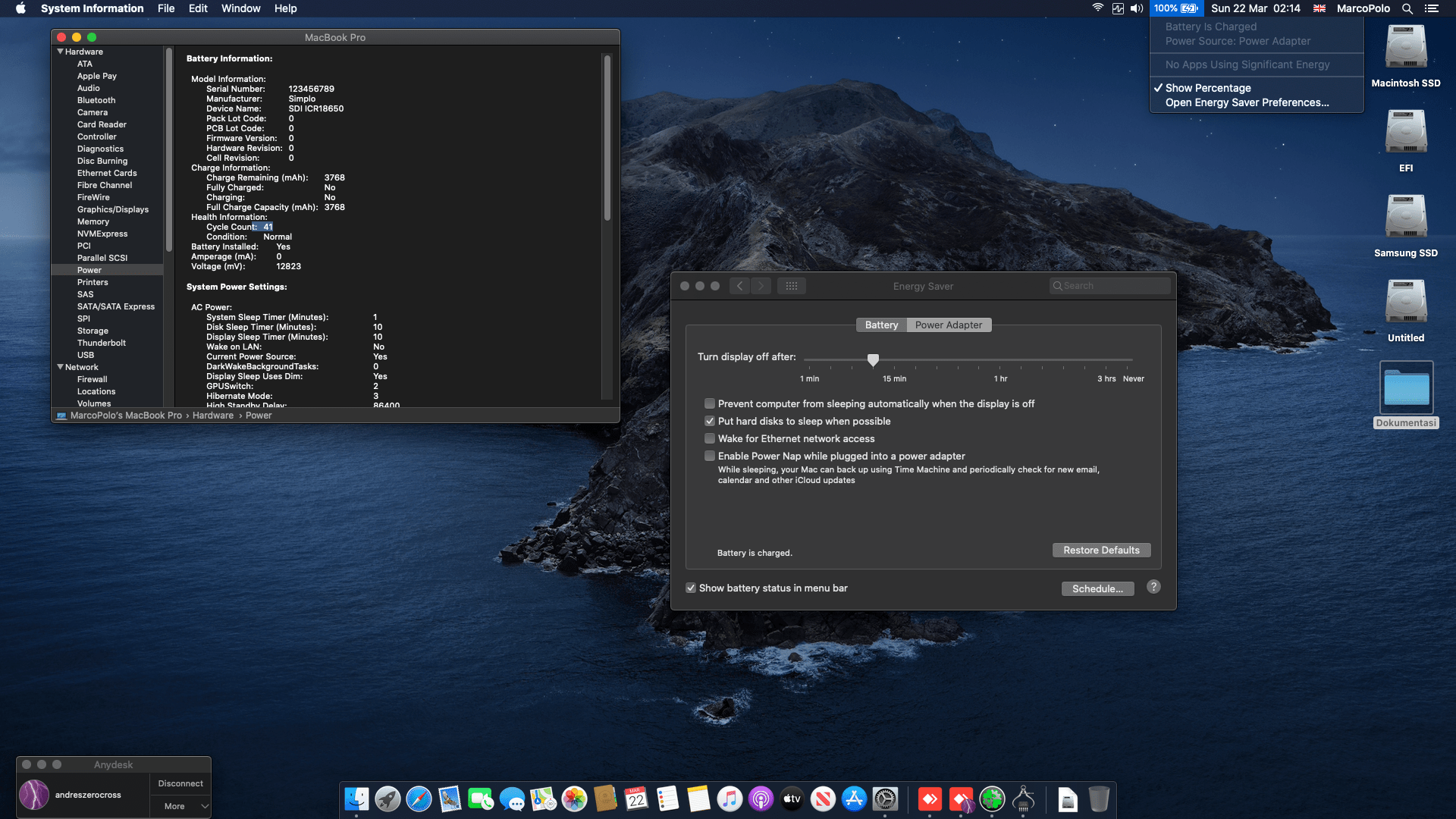Open Maps from the Dock
This screenshot has width=1456, height=819.
tap(543, 799)
